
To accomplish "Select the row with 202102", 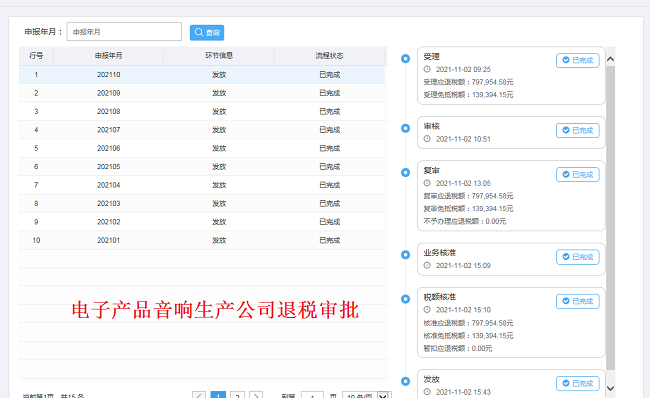I will point(202,222).
